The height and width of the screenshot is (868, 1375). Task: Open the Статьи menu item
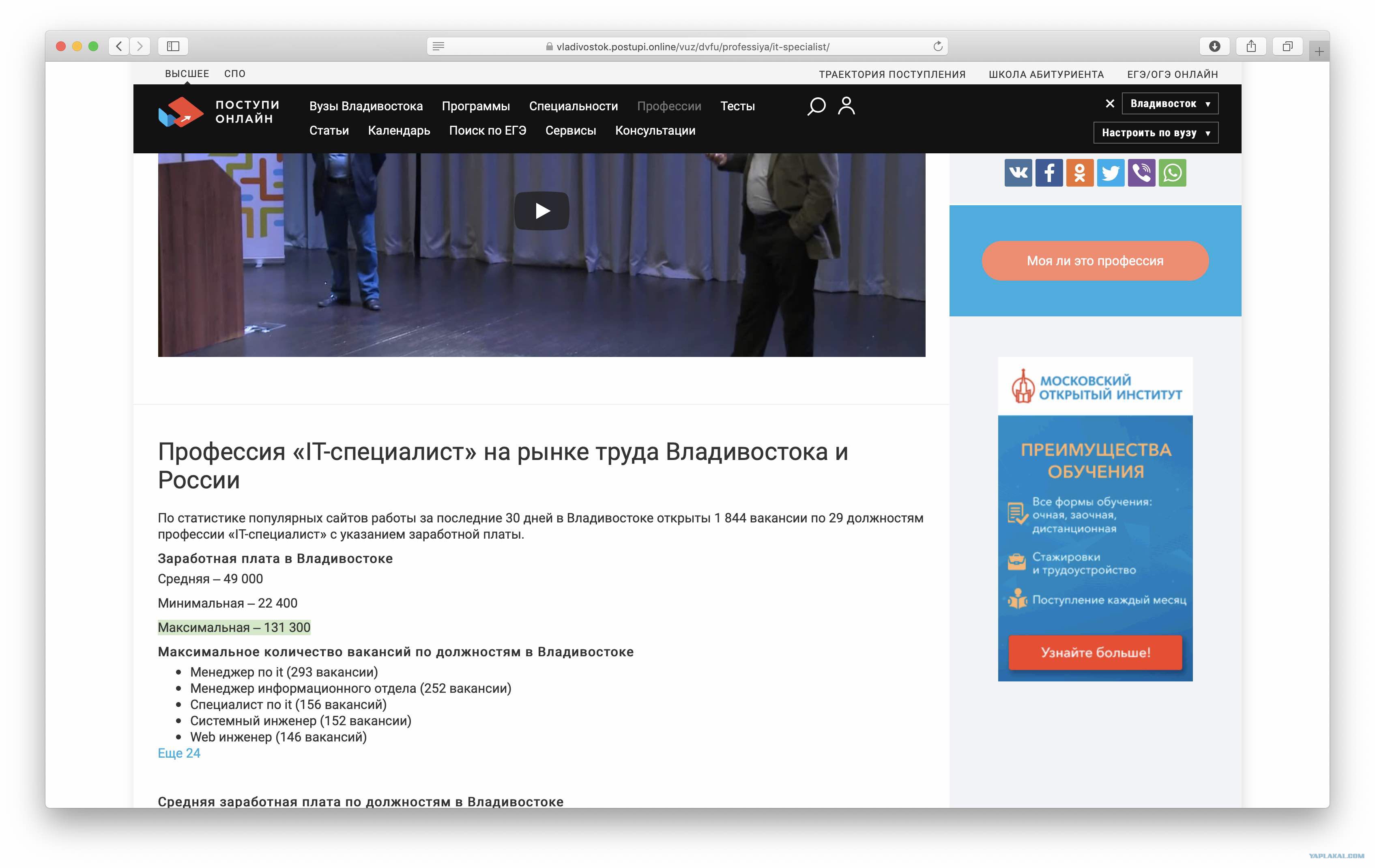tap(329, 131)
